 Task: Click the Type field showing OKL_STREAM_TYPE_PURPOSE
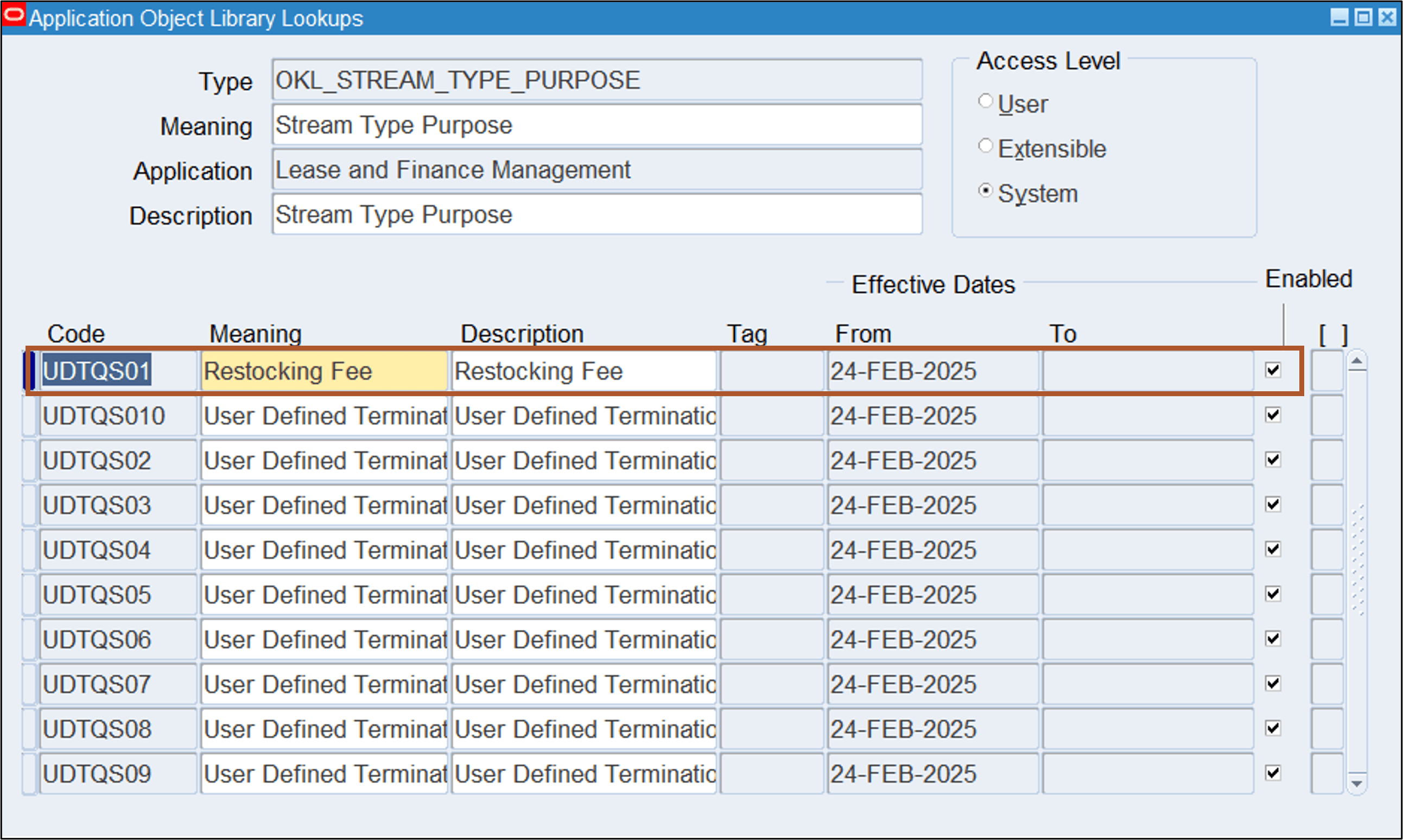click(594, 79)
